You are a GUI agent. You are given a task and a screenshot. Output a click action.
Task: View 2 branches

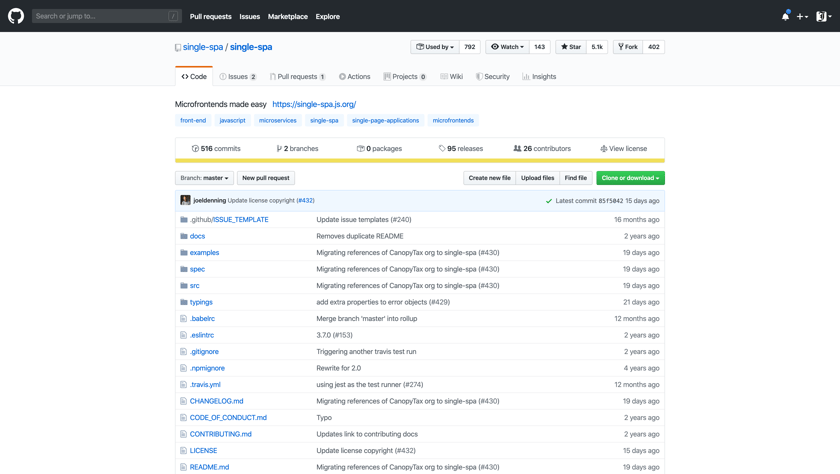297,149
